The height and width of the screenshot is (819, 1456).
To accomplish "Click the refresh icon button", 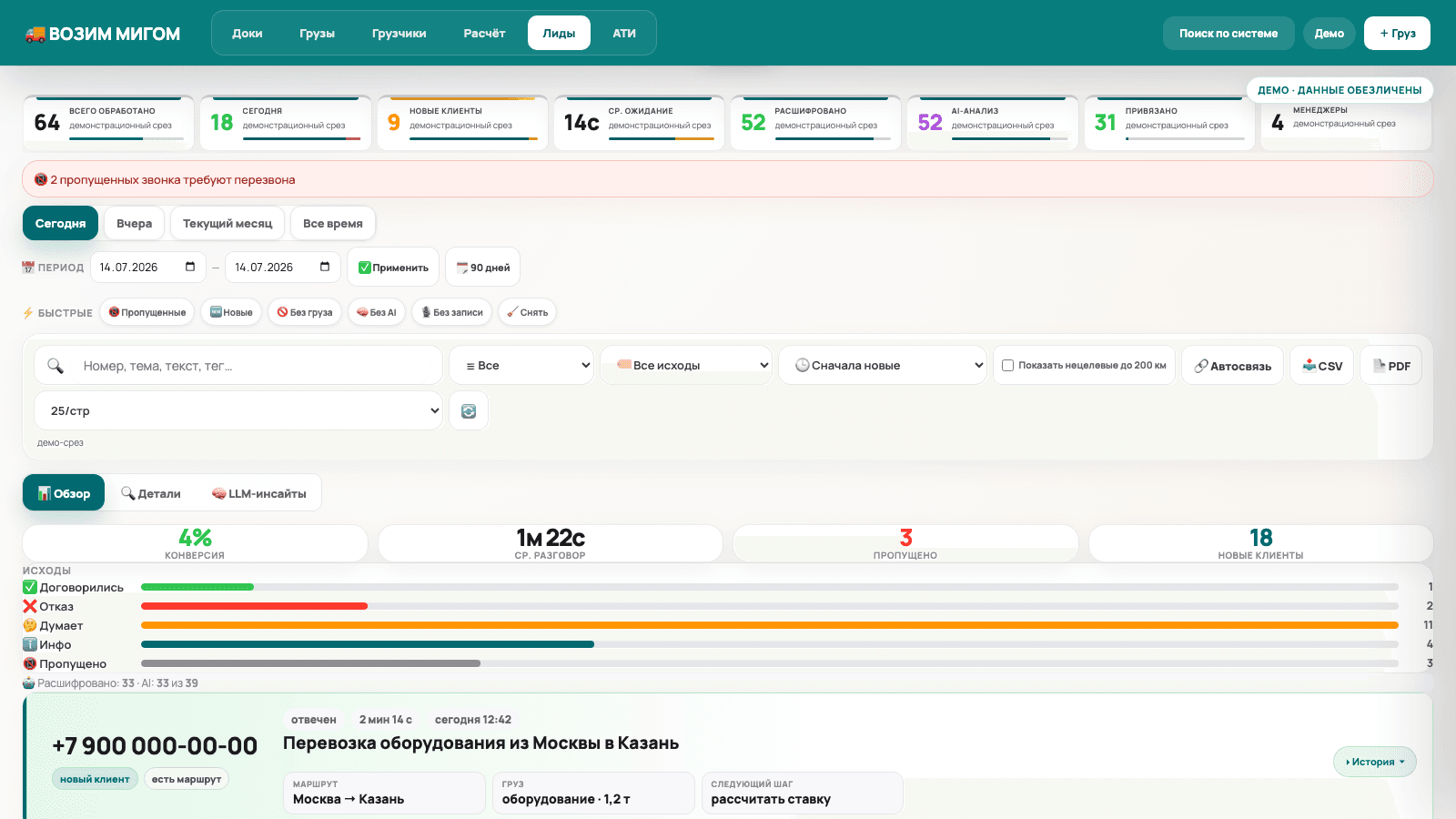I will 469,411.
